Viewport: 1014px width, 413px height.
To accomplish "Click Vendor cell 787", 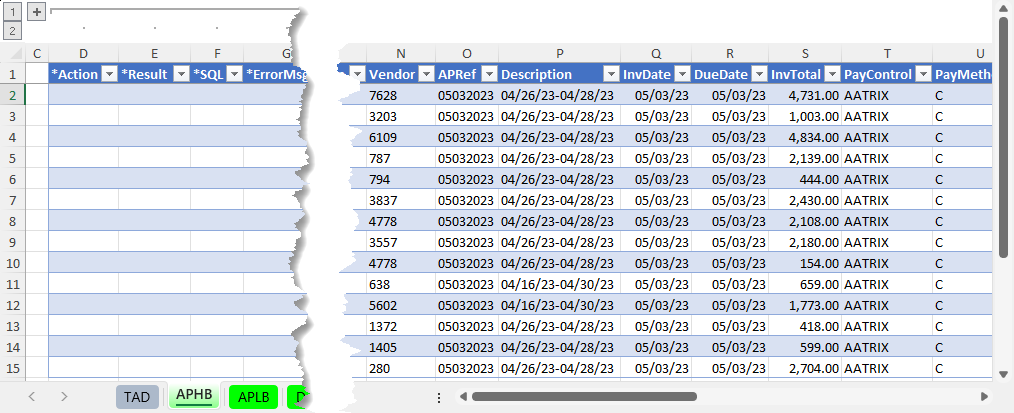I will (x=401, y=158).
